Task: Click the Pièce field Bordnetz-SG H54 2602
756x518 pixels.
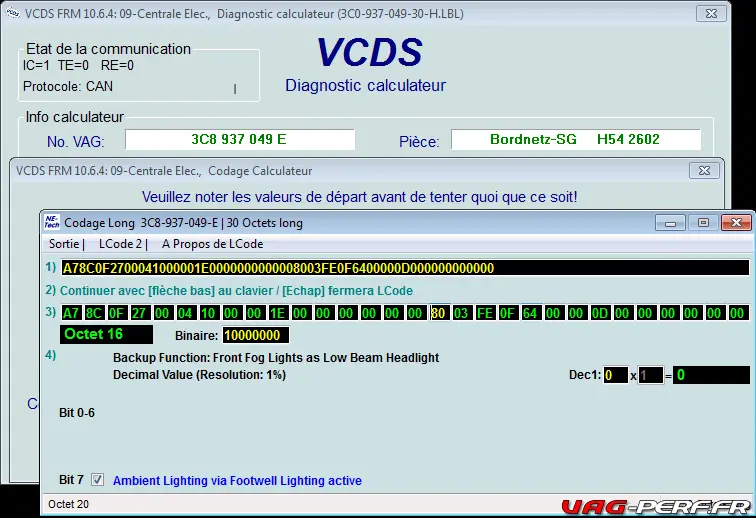Action: [576, 140]
